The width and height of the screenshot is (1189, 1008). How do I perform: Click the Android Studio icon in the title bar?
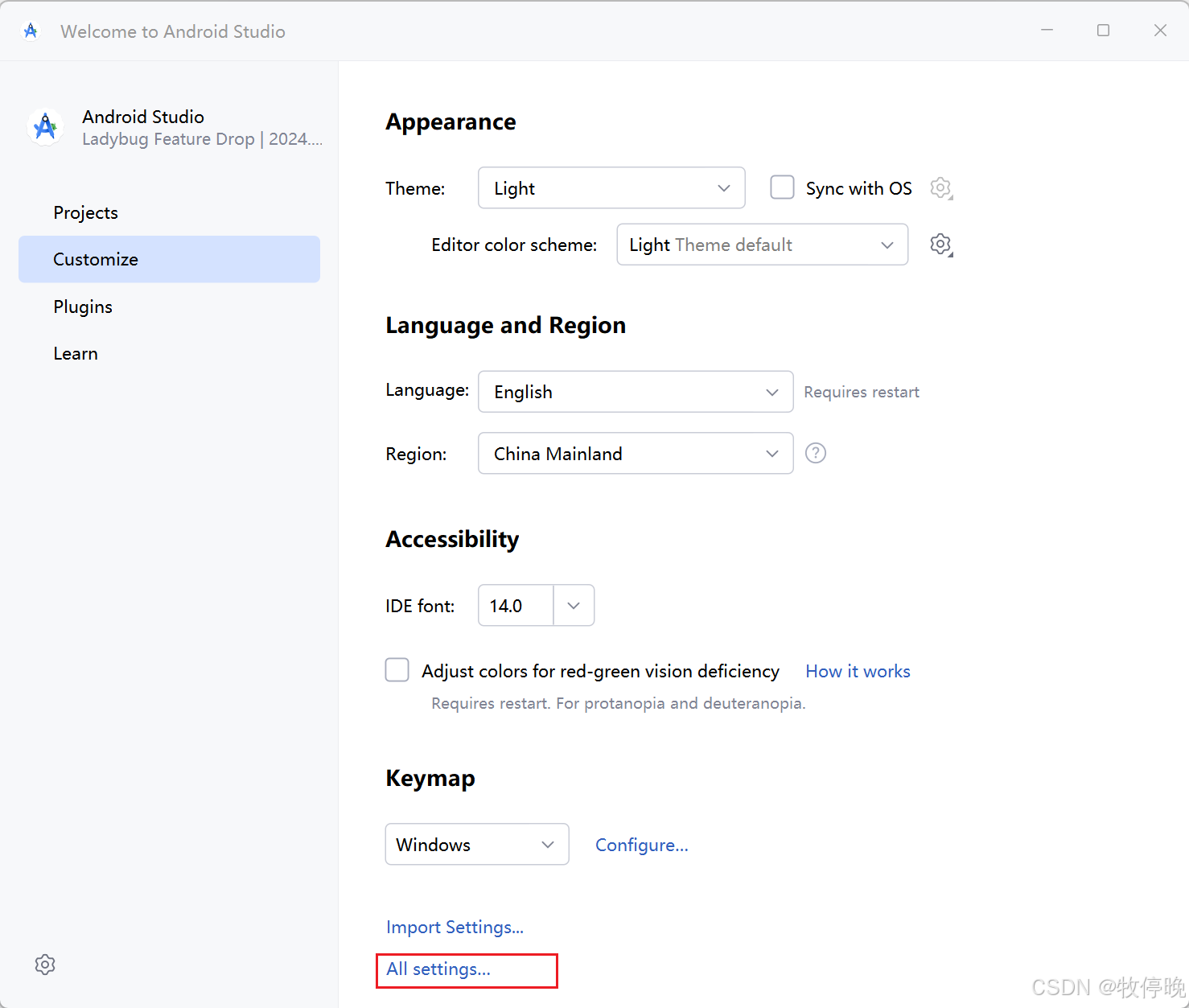tap(31, 31)
